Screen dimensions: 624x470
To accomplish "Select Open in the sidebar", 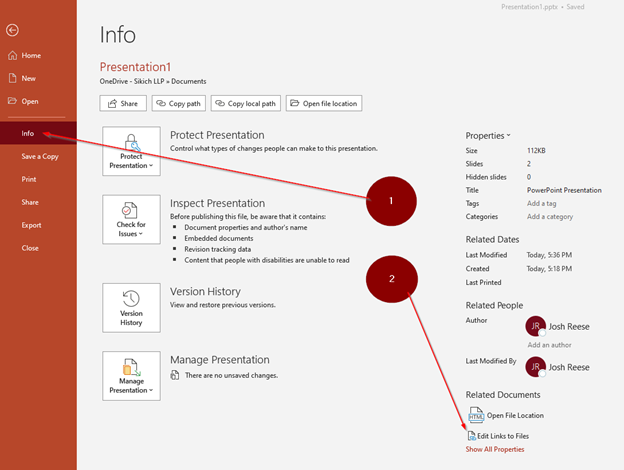I will [30, 101].
